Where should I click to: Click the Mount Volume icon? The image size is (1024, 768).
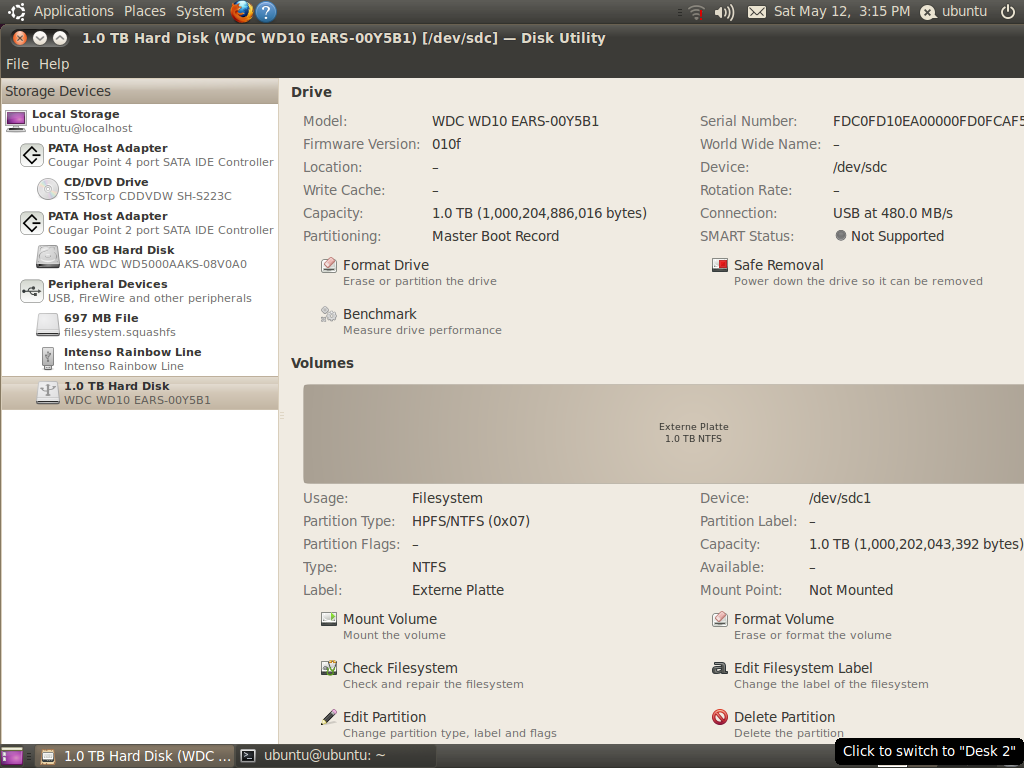tap(328, 618)
